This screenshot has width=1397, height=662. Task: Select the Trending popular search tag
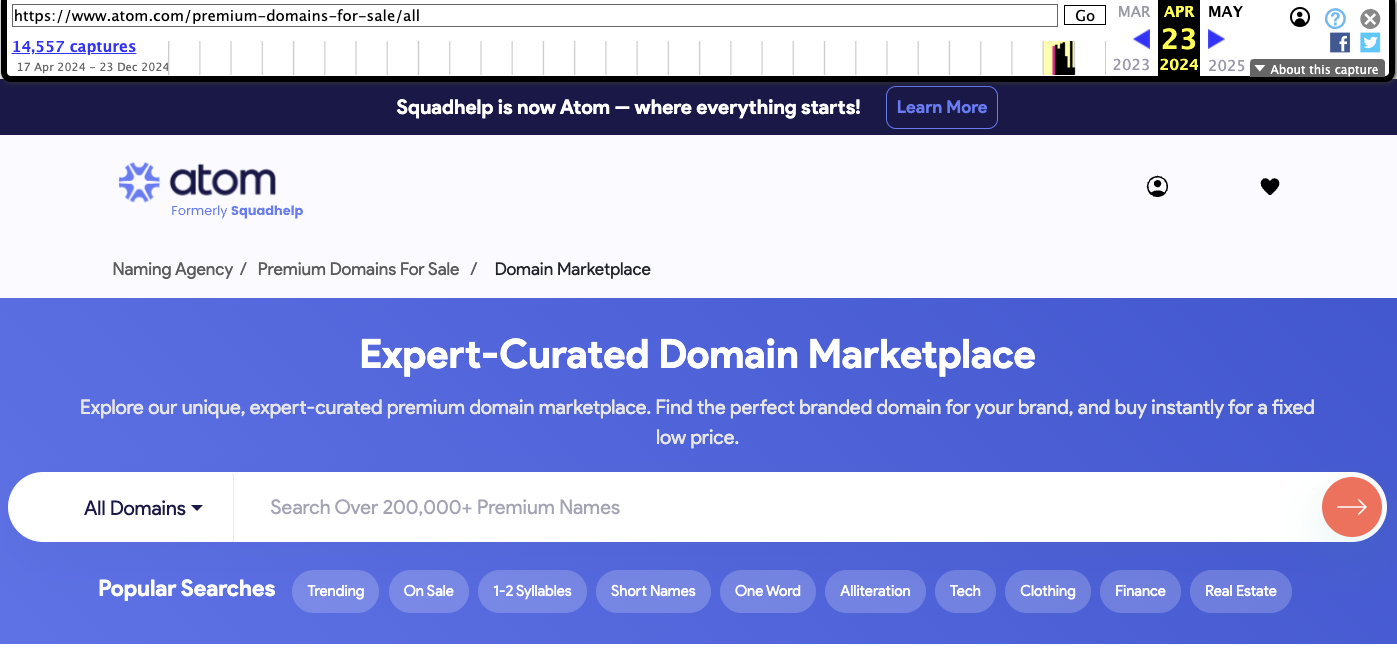335,591
